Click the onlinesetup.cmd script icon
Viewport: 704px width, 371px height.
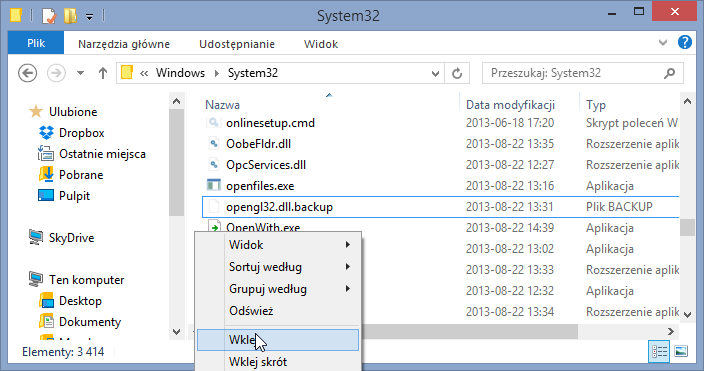(213, 122)
